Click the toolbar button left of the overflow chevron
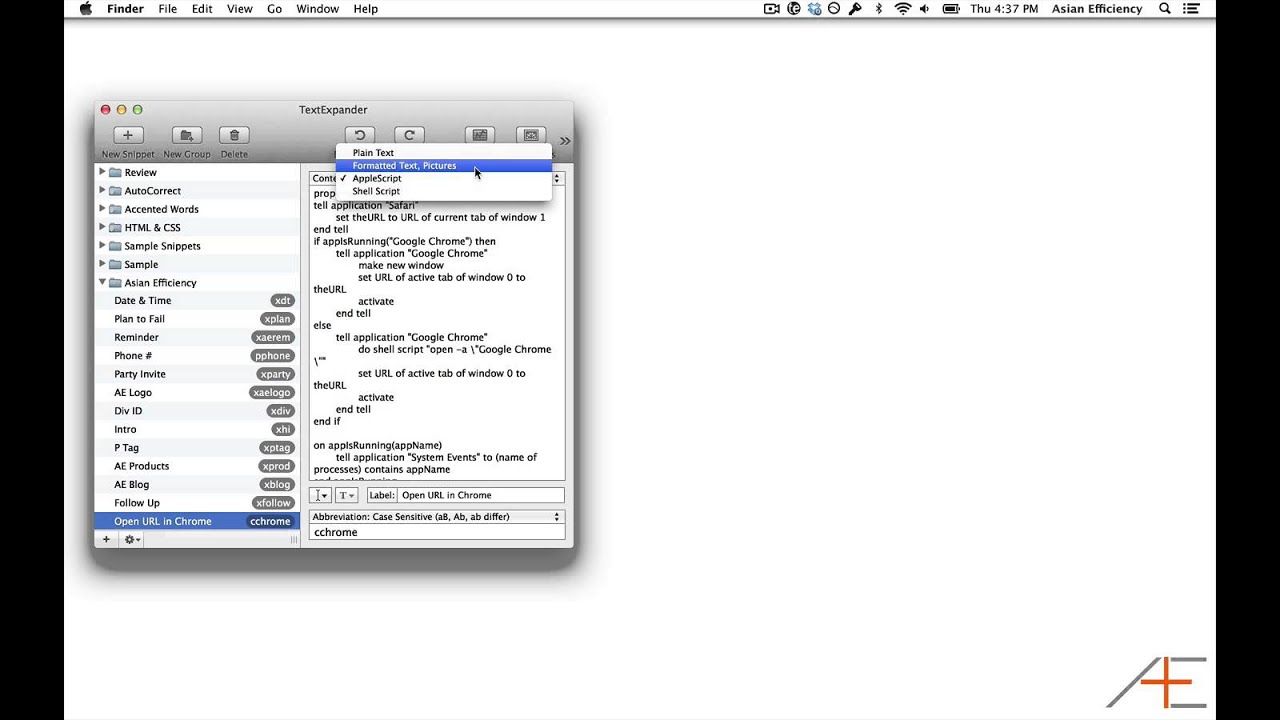Screen dimensions: 1280x720 click(x=531, y=135)
